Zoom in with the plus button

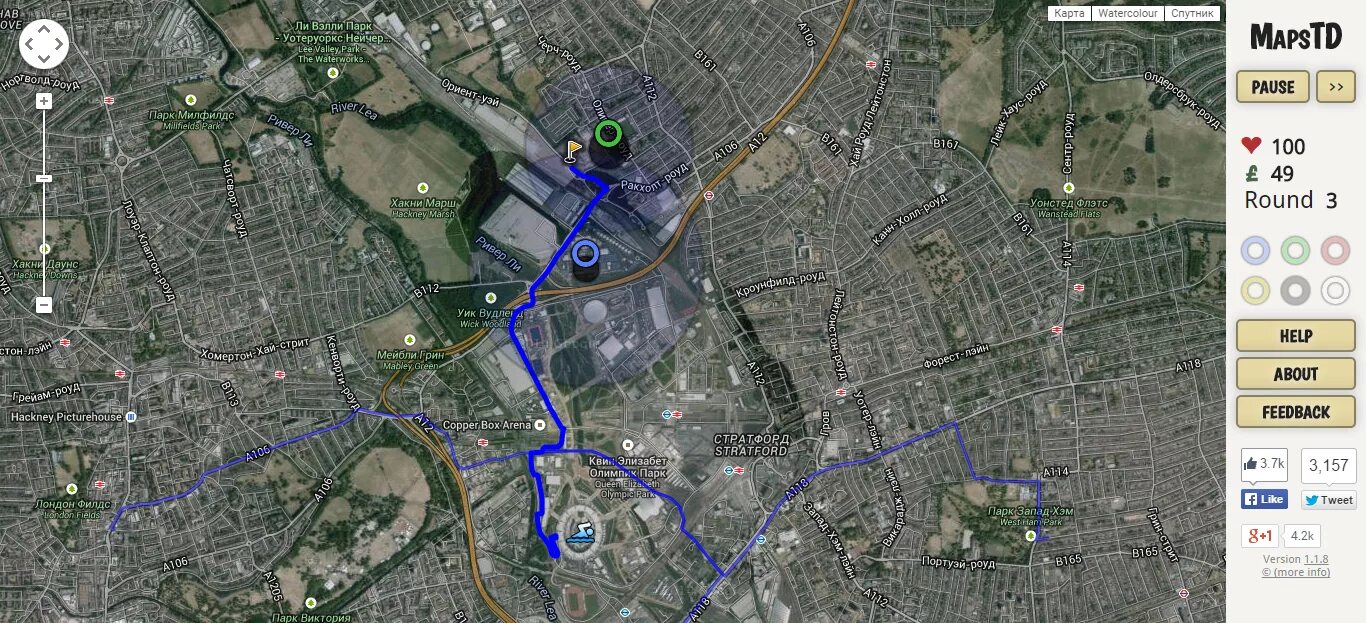(44, 101)
